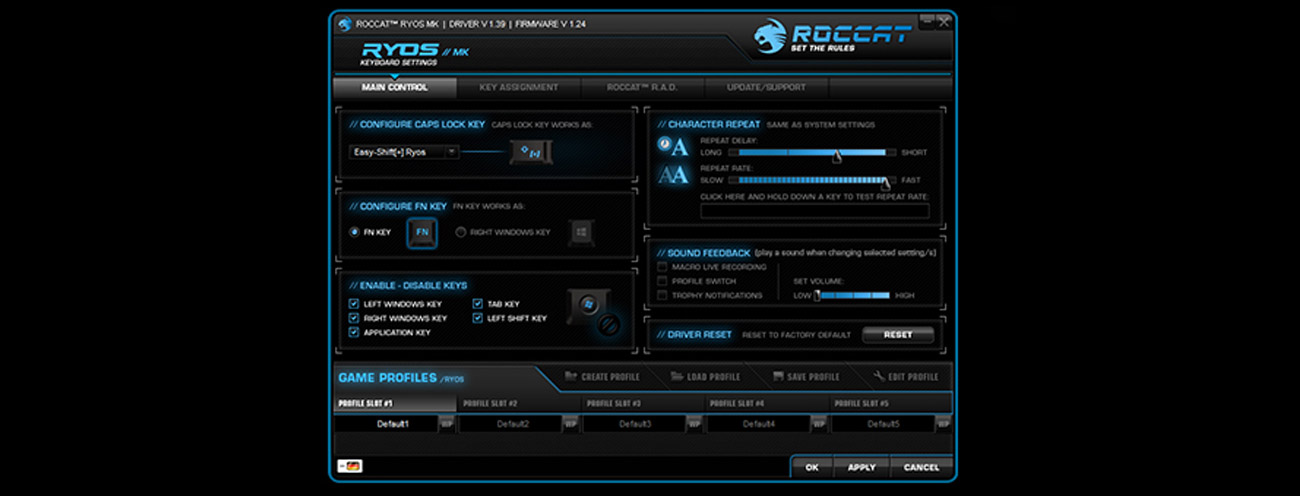Click the Repeat Delay slider
1300x496 pixels.
tap(811, 153)
